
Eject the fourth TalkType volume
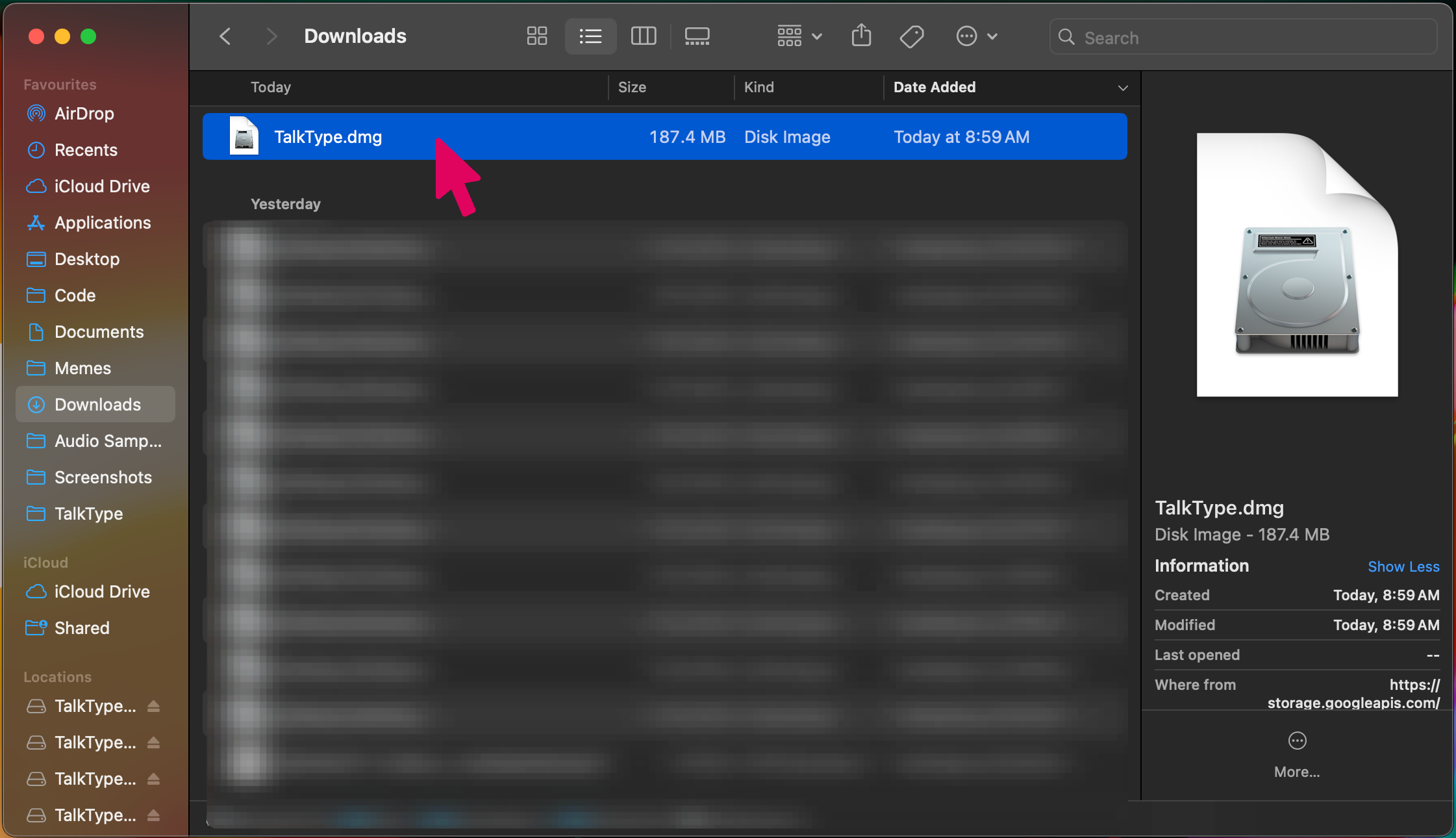coord(153,815)
